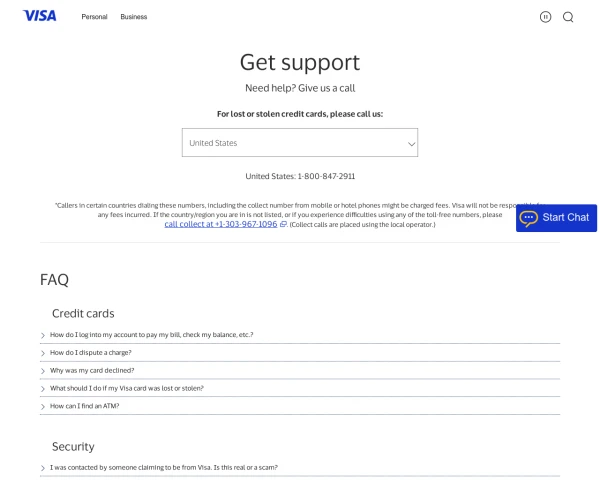
Task: Open the United States country dropdown
Action: 300,142
